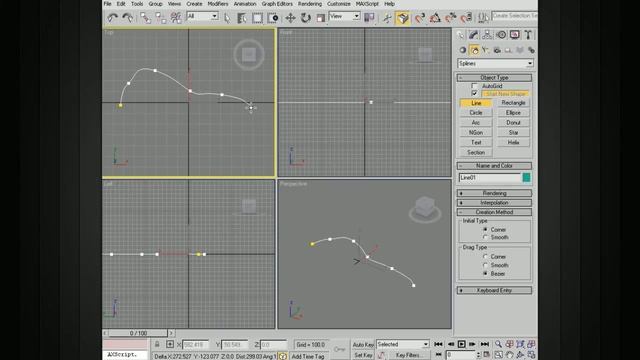Enable the AutoGrid checkbox
This screenshot has height=360, width=640.
pyautogui.click(x=474, y=86)
